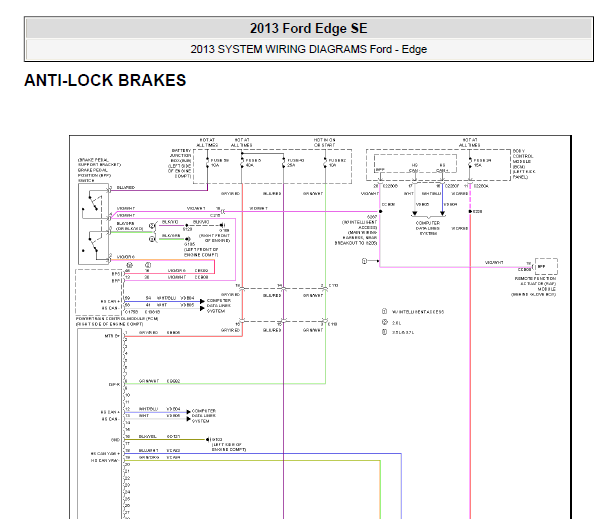
Task: Click the '2.0L' legend entry
Action: click(397, 323)
